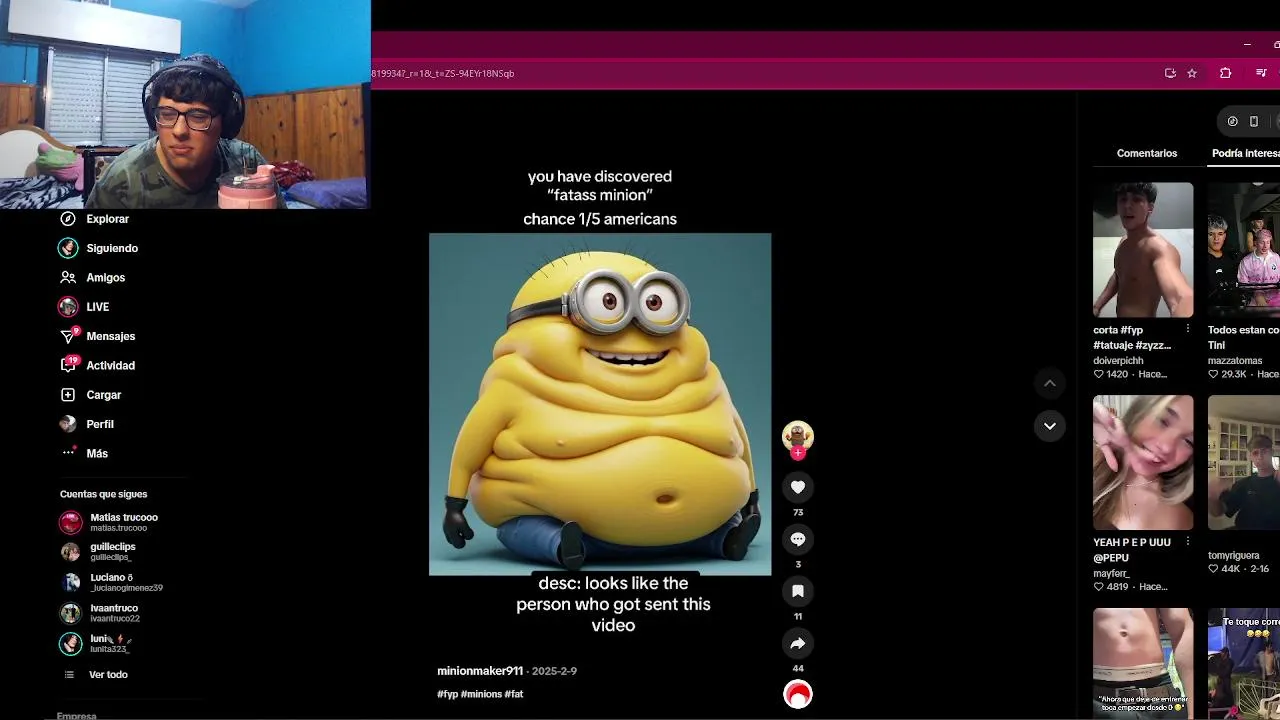The image size is (1280, 720).
Task: Open the #fat hashtag
Action: point(514,694)
